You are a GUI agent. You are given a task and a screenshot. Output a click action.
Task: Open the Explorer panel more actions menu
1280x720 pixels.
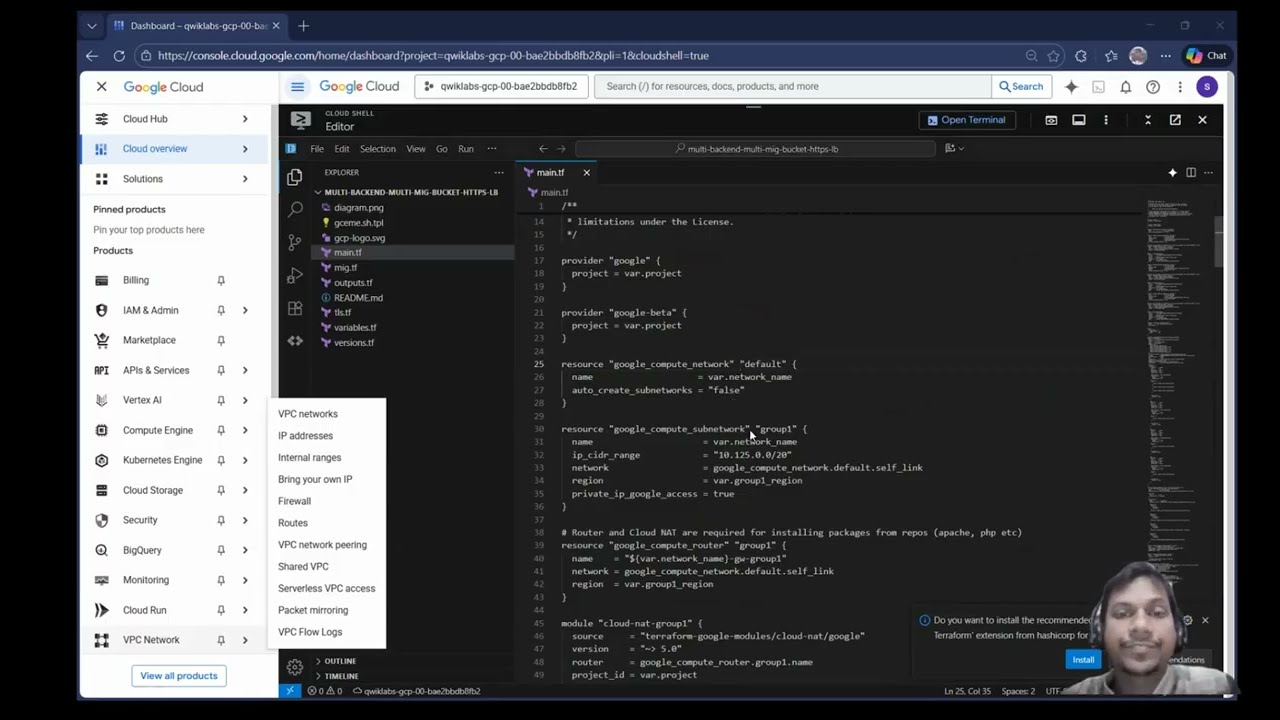(499, 172)
